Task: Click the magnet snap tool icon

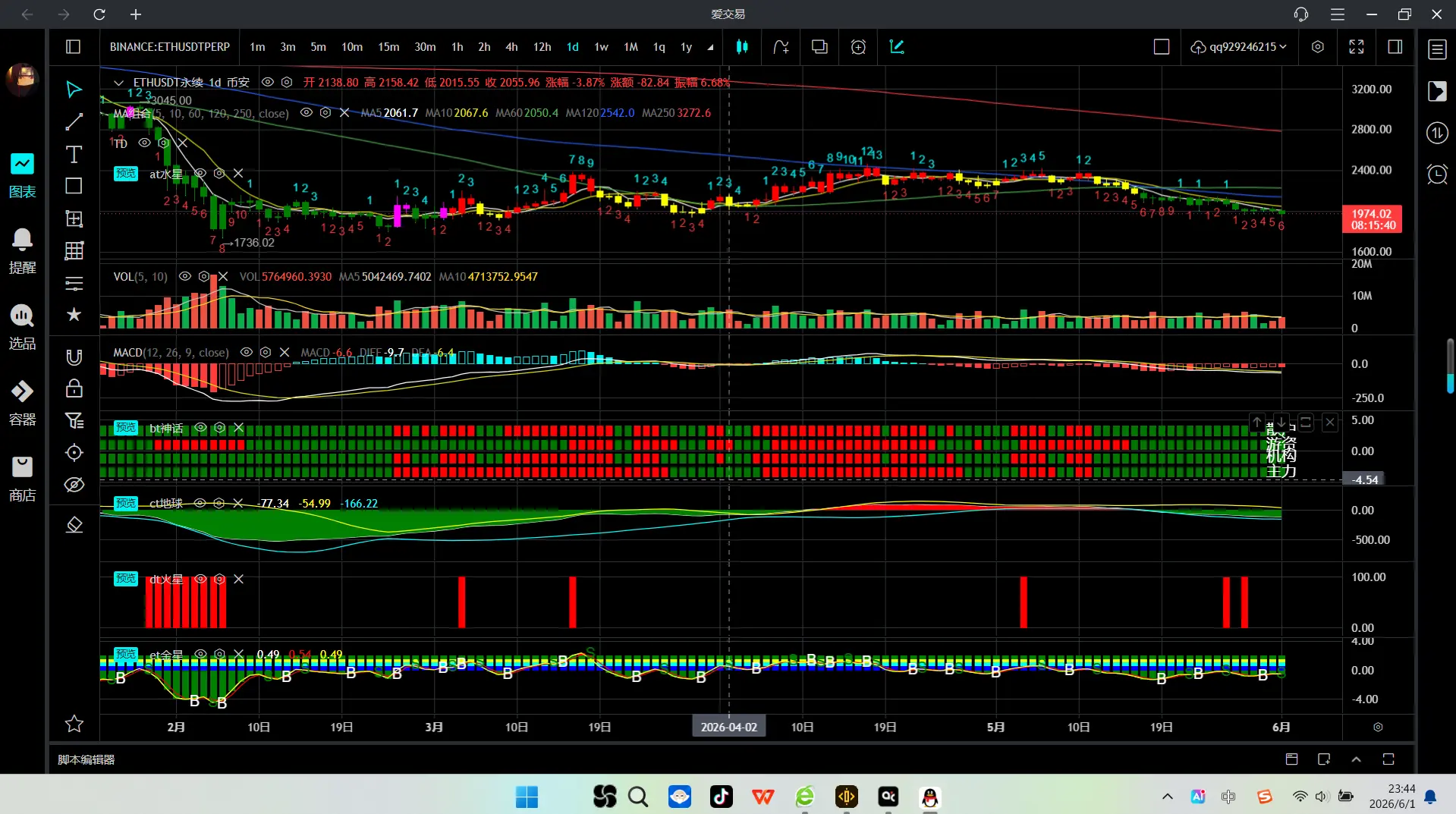Action: (x=74, y=357)
